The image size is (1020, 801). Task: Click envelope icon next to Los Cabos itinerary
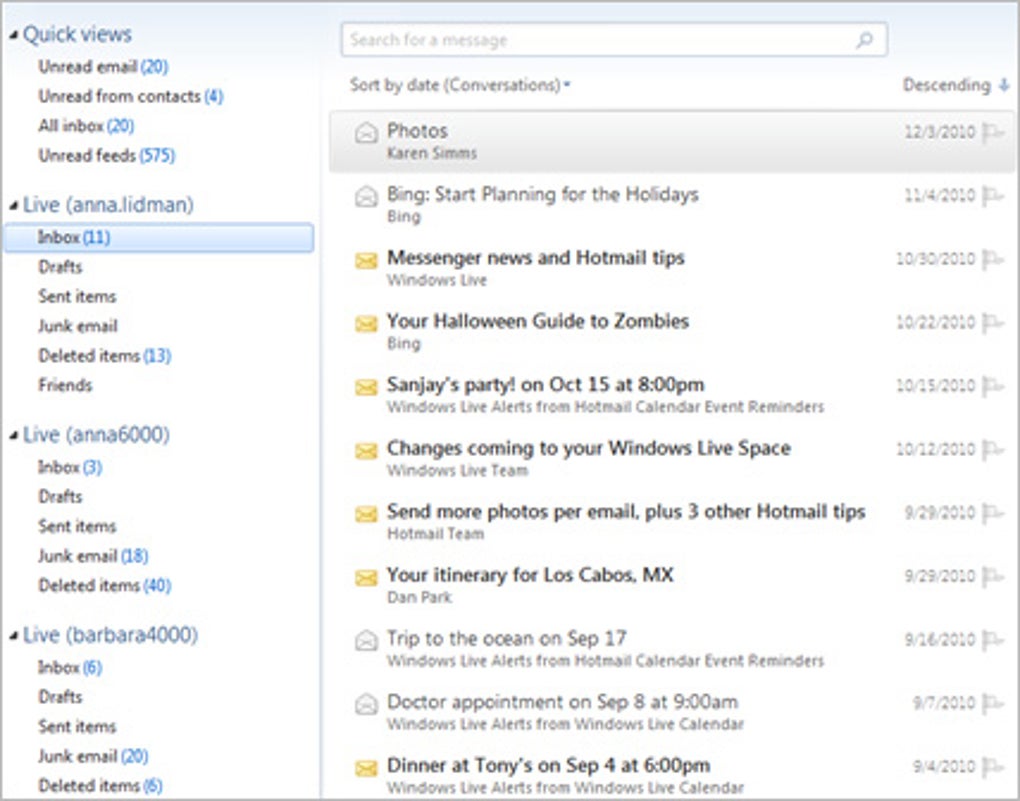click(x=366, y=578)
